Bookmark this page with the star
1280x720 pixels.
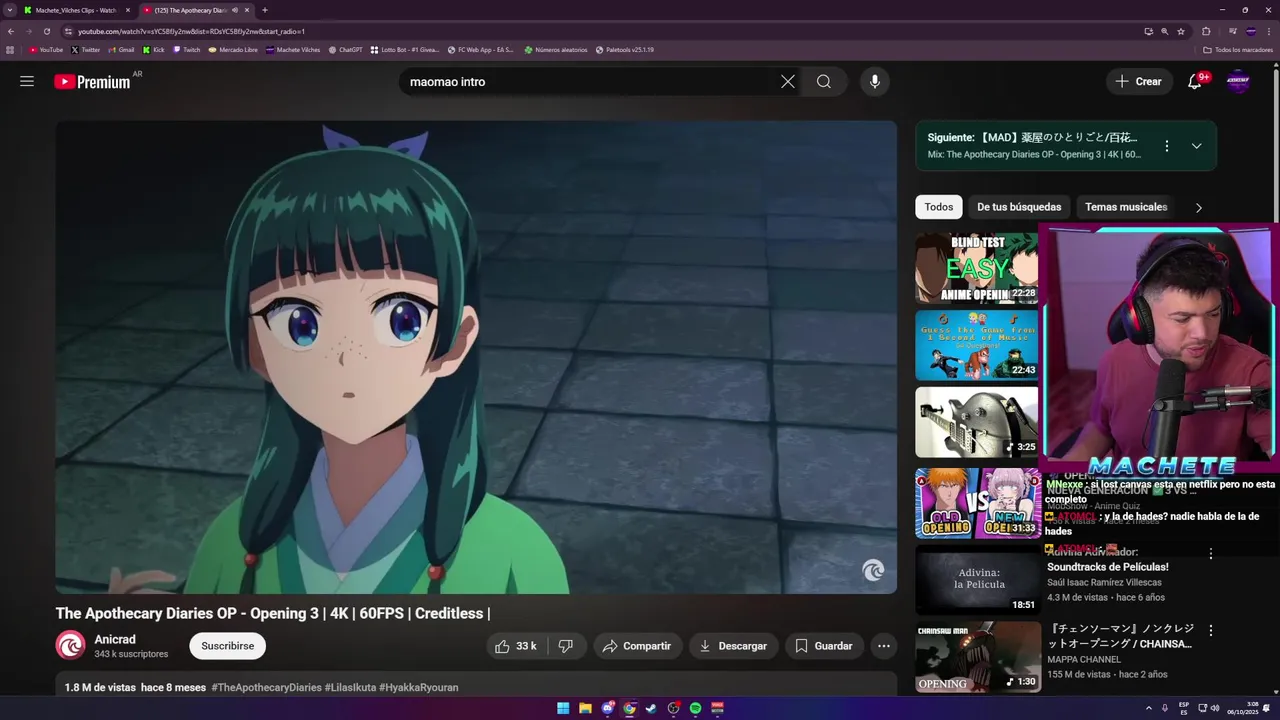(x=1181, y=31)
